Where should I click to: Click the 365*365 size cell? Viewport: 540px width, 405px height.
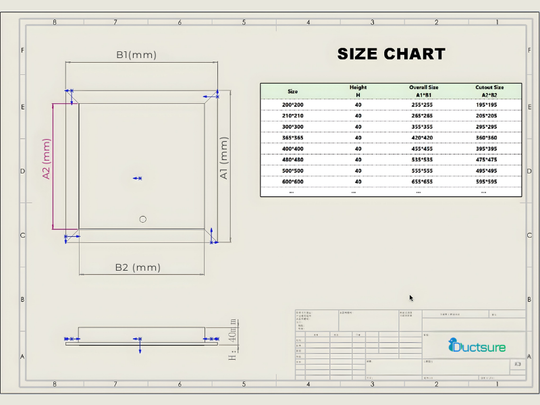[x=293, y=138]
